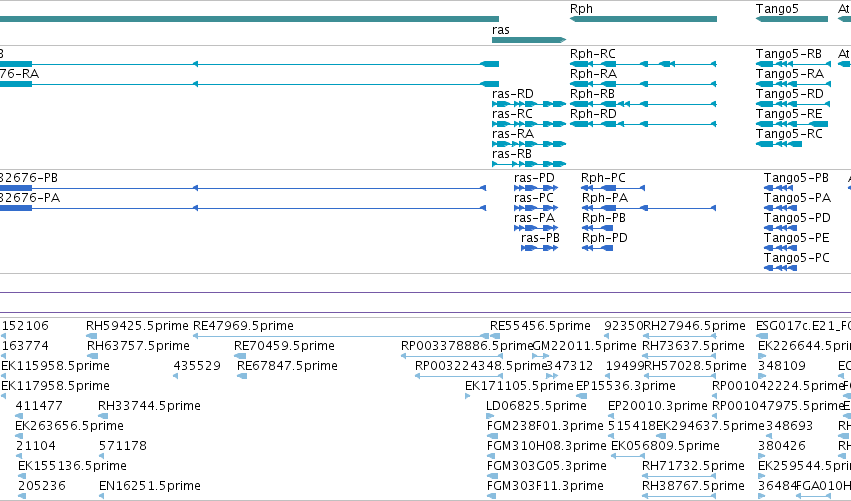Select EST RH27946.5prime
The image size is (851, 501).
(x=694, y=326)
